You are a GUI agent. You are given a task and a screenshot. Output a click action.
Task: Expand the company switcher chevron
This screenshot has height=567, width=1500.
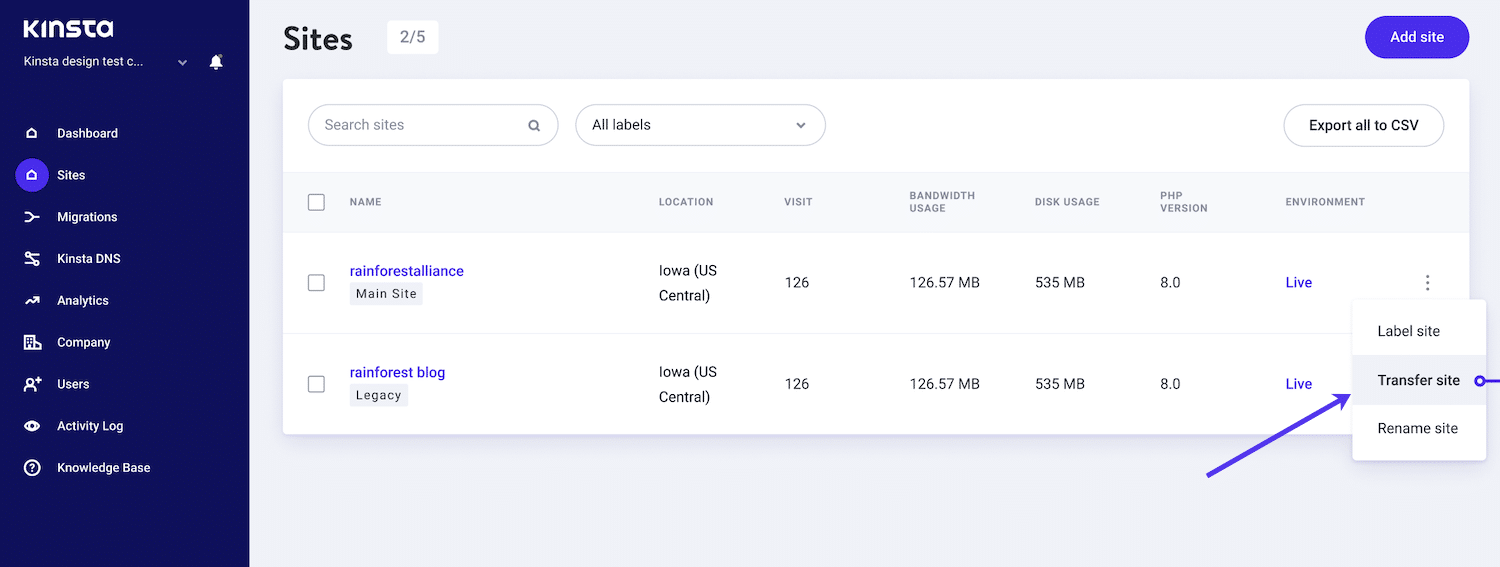click(x=182, y=62)
